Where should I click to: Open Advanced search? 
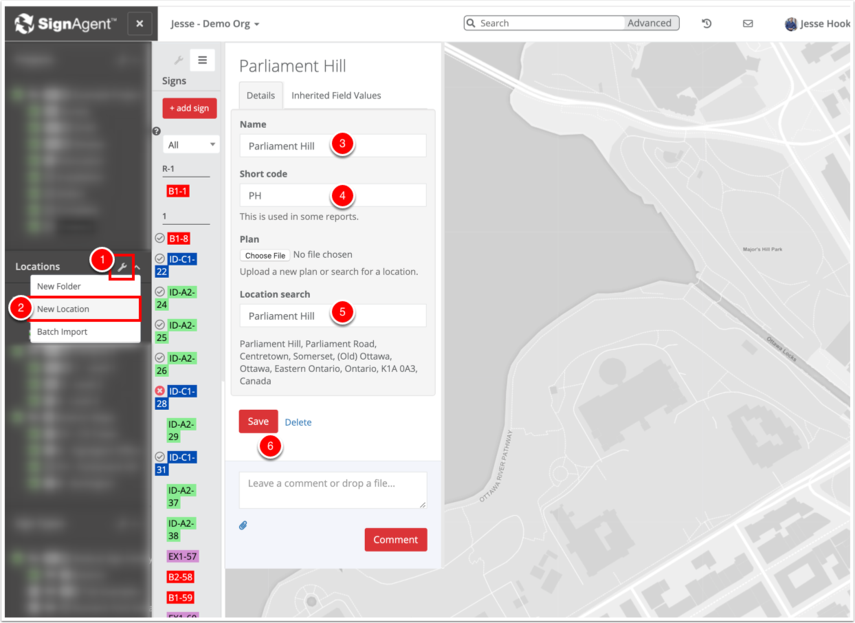(x=649, y=23)
